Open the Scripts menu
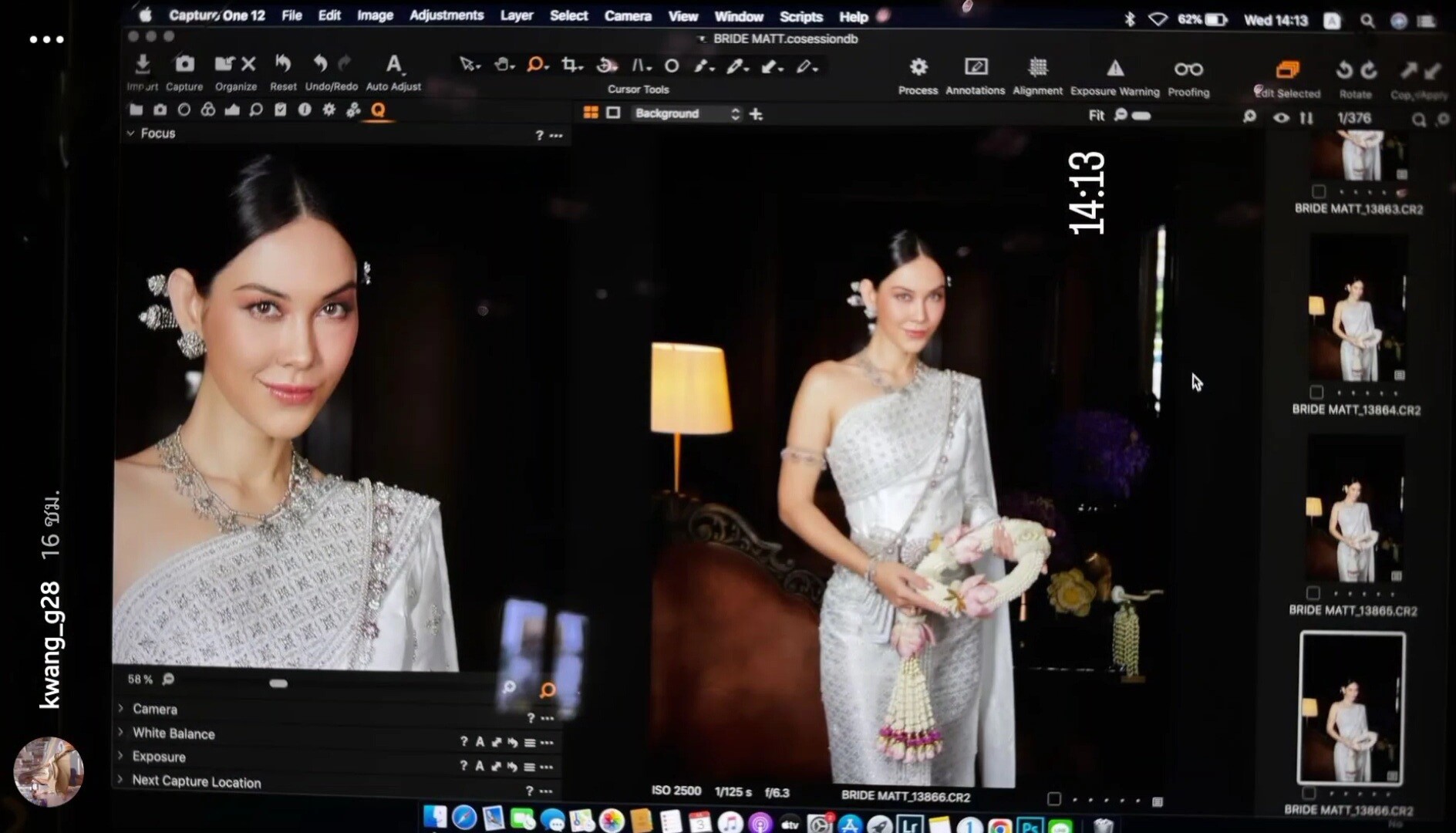This screenshot has width=1456, height=833. (800, 17)
